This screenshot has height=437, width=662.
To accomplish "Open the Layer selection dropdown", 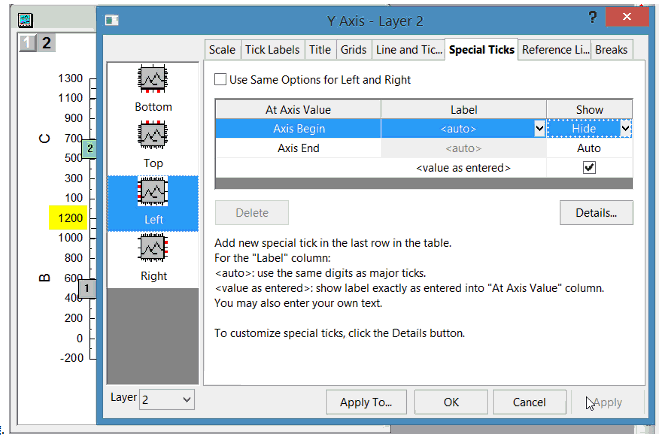I will point(167,399).
